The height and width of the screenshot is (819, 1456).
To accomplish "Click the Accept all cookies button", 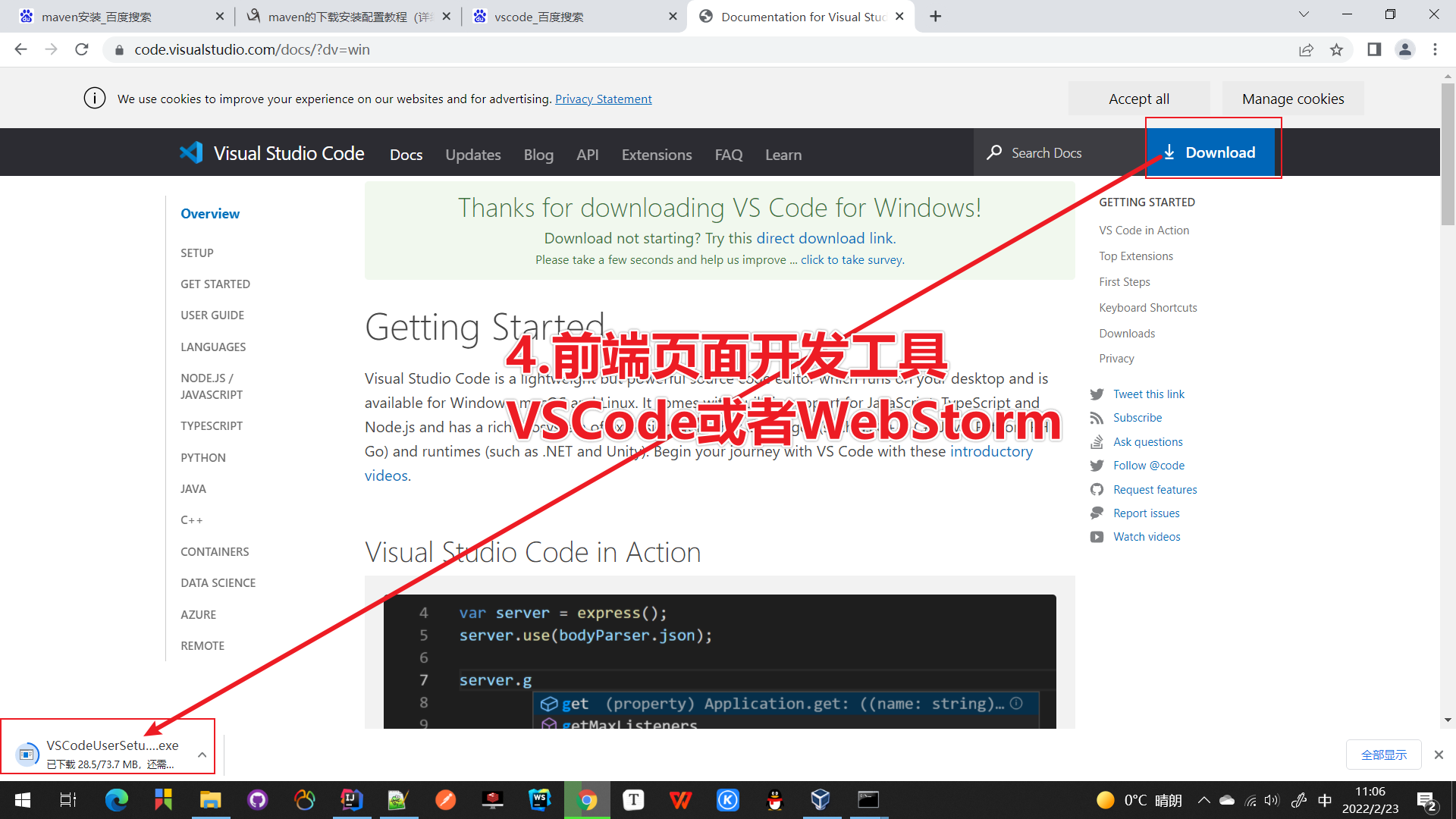I will [1139, 99].
